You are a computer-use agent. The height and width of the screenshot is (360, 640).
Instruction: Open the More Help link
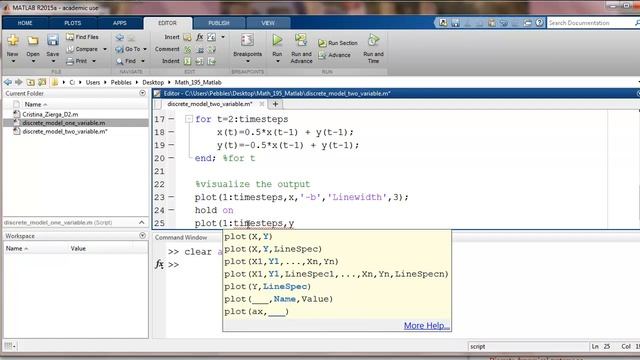(427, 326)
